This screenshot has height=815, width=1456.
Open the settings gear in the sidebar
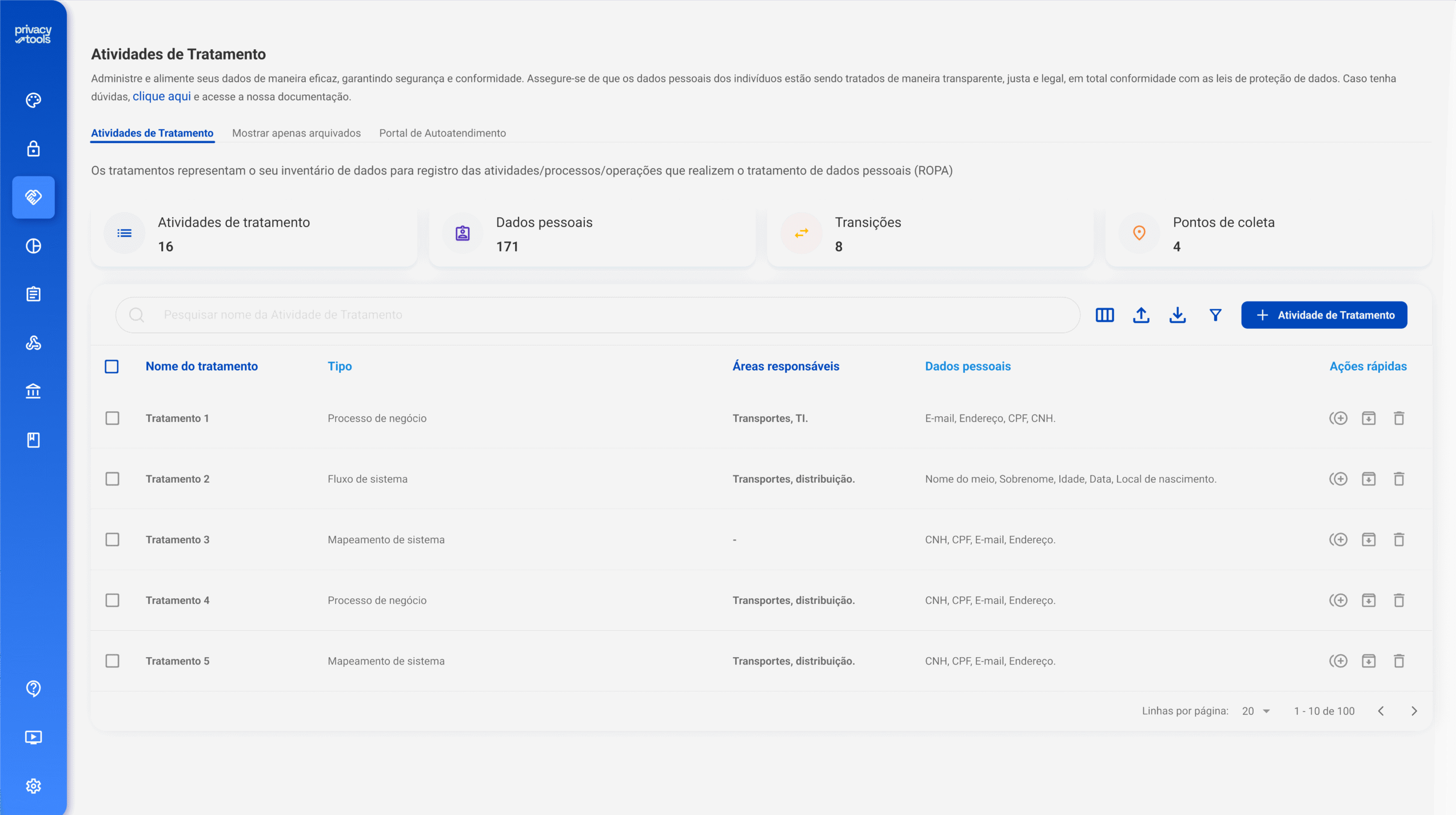[x=33, y=786]
